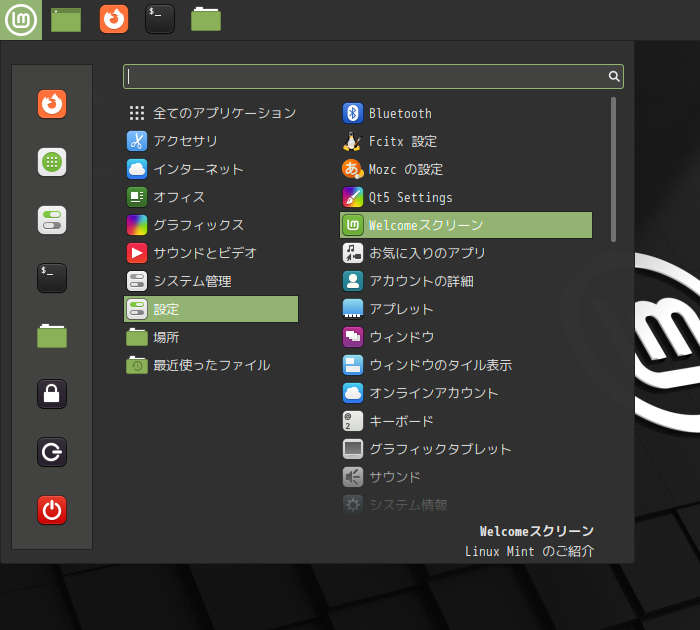Open グラフィックタブレット settings
The width and height of the screenshot is (700, 630).
click(466, 449)
